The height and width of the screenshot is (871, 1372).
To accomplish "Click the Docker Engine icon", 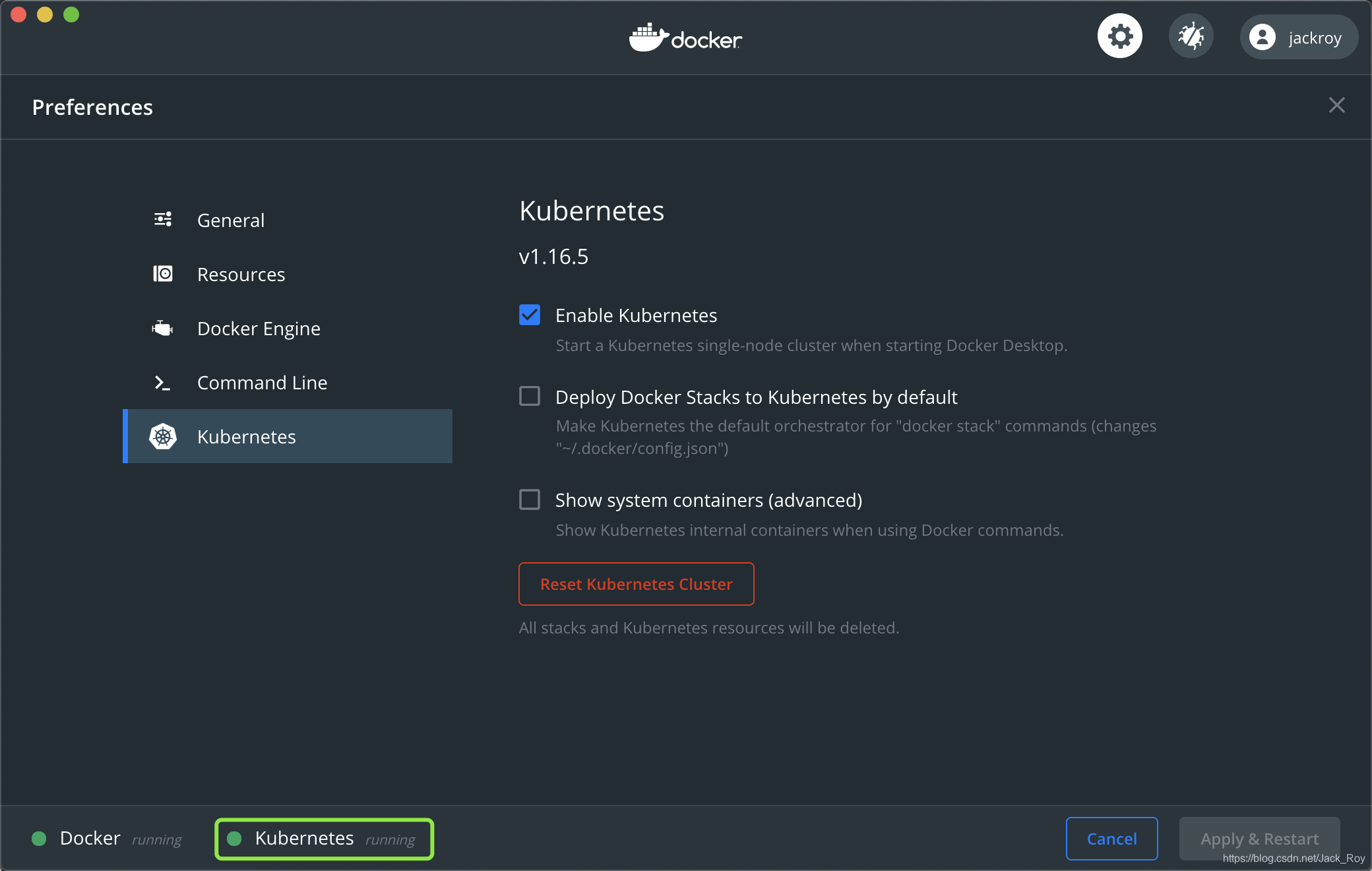I will 163,328.
